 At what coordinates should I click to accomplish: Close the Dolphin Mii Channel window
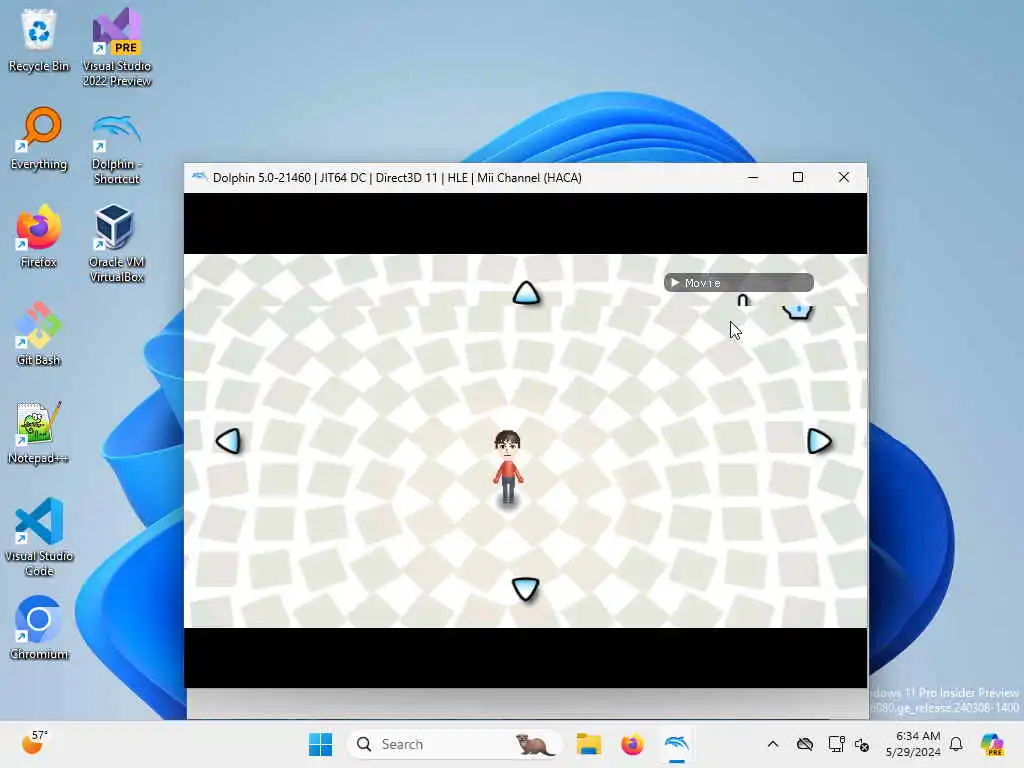[844, 178]
